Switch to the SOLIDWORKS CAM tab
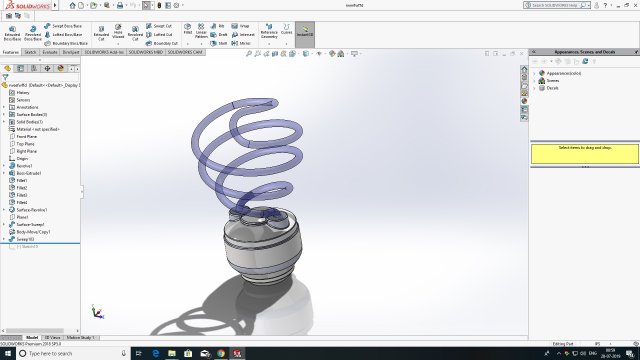The height and width of the screenshot is (360, 640). pos(185,52)
